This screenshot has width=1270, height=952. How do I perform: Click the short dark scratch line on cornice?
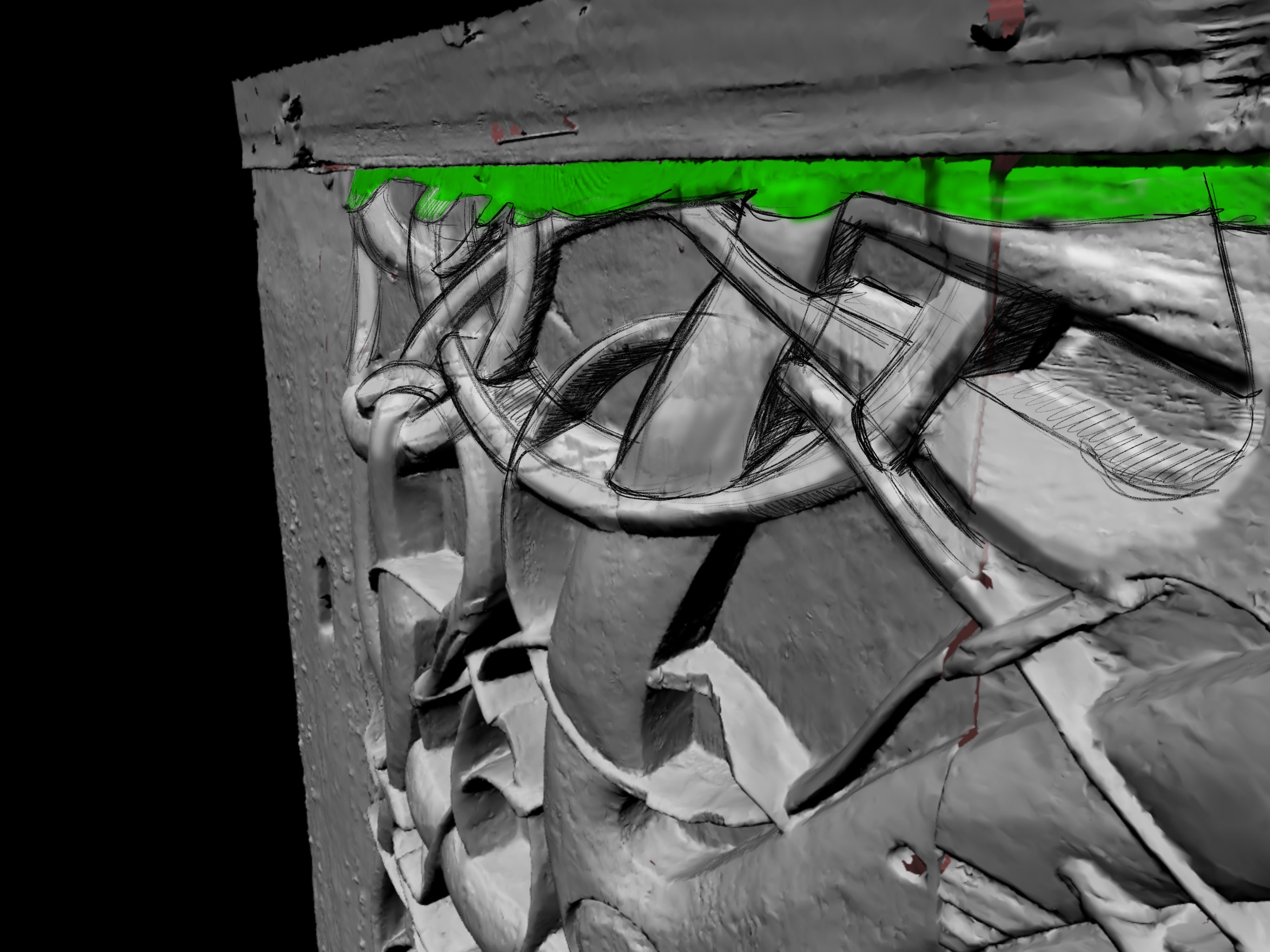[x=537, y=136]
